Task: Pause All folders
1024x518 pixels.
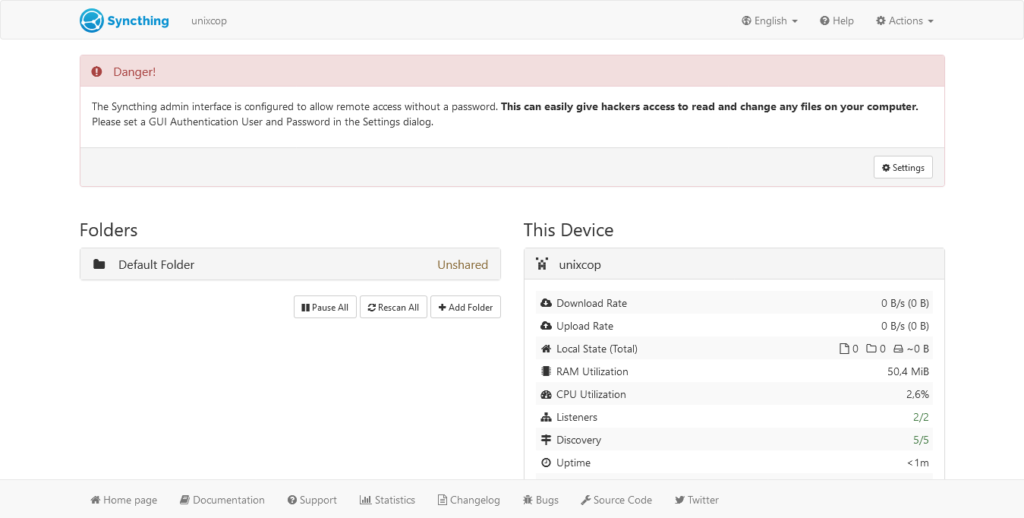Action: pyautogui.click(x=325, y=307)
